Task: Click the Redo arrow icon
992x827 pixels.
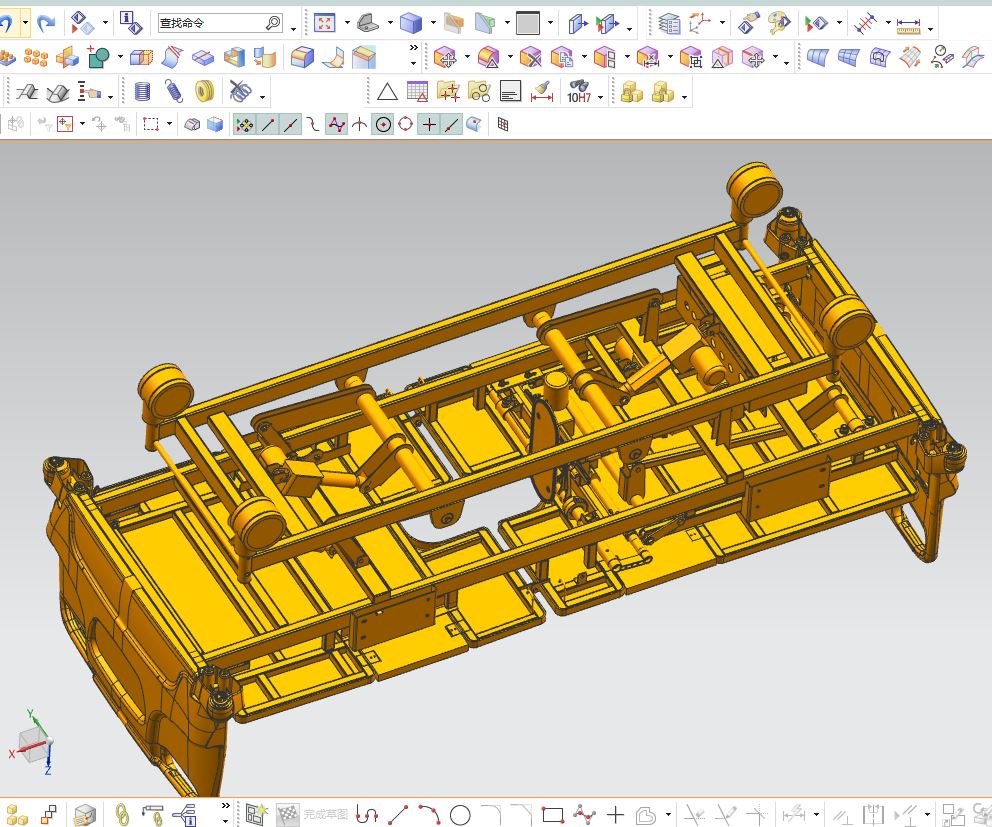Action: pos(46,24)
